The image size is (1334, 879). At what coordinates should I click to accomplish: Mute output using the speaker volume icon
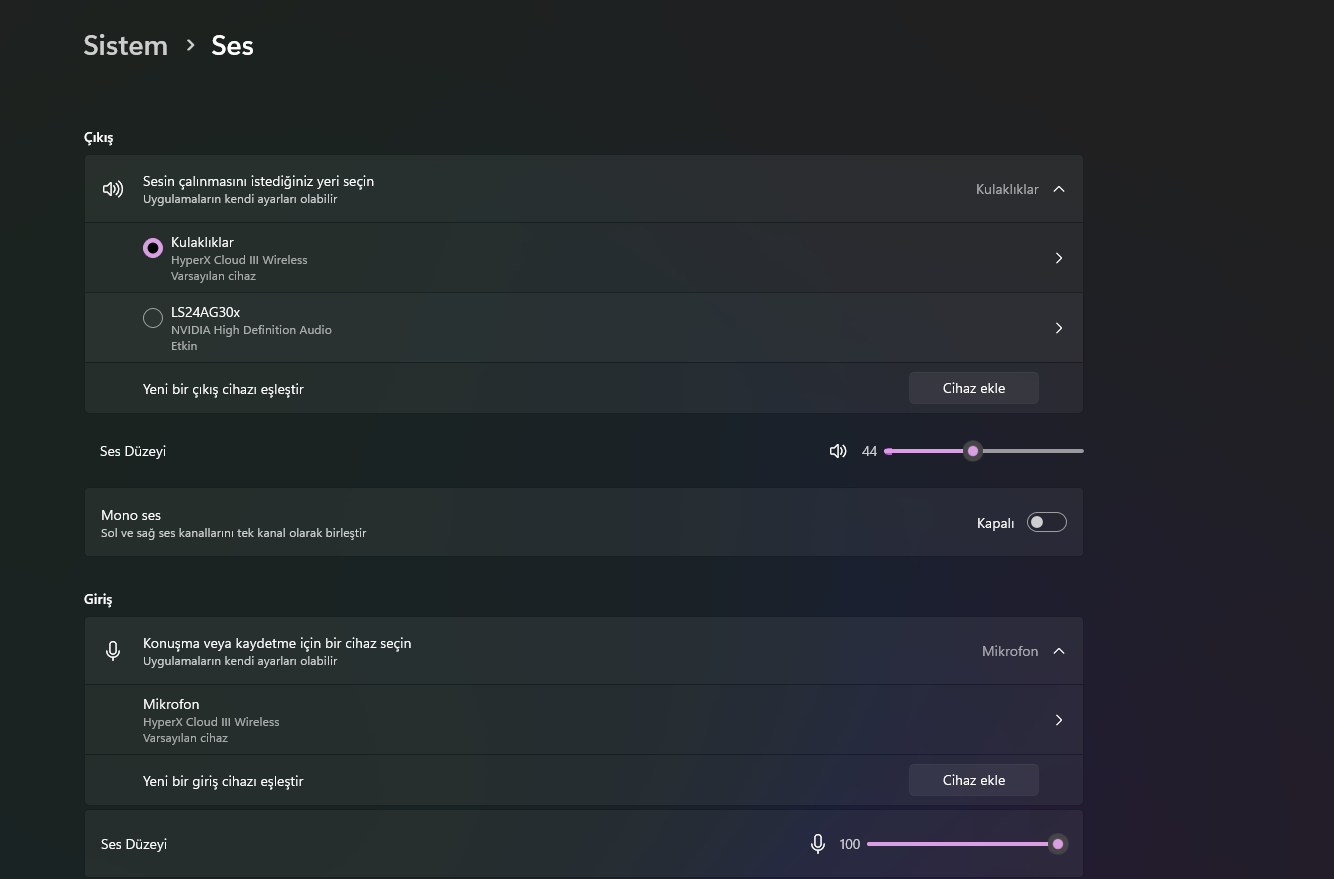pyautogui.click(x=838, y=451)
